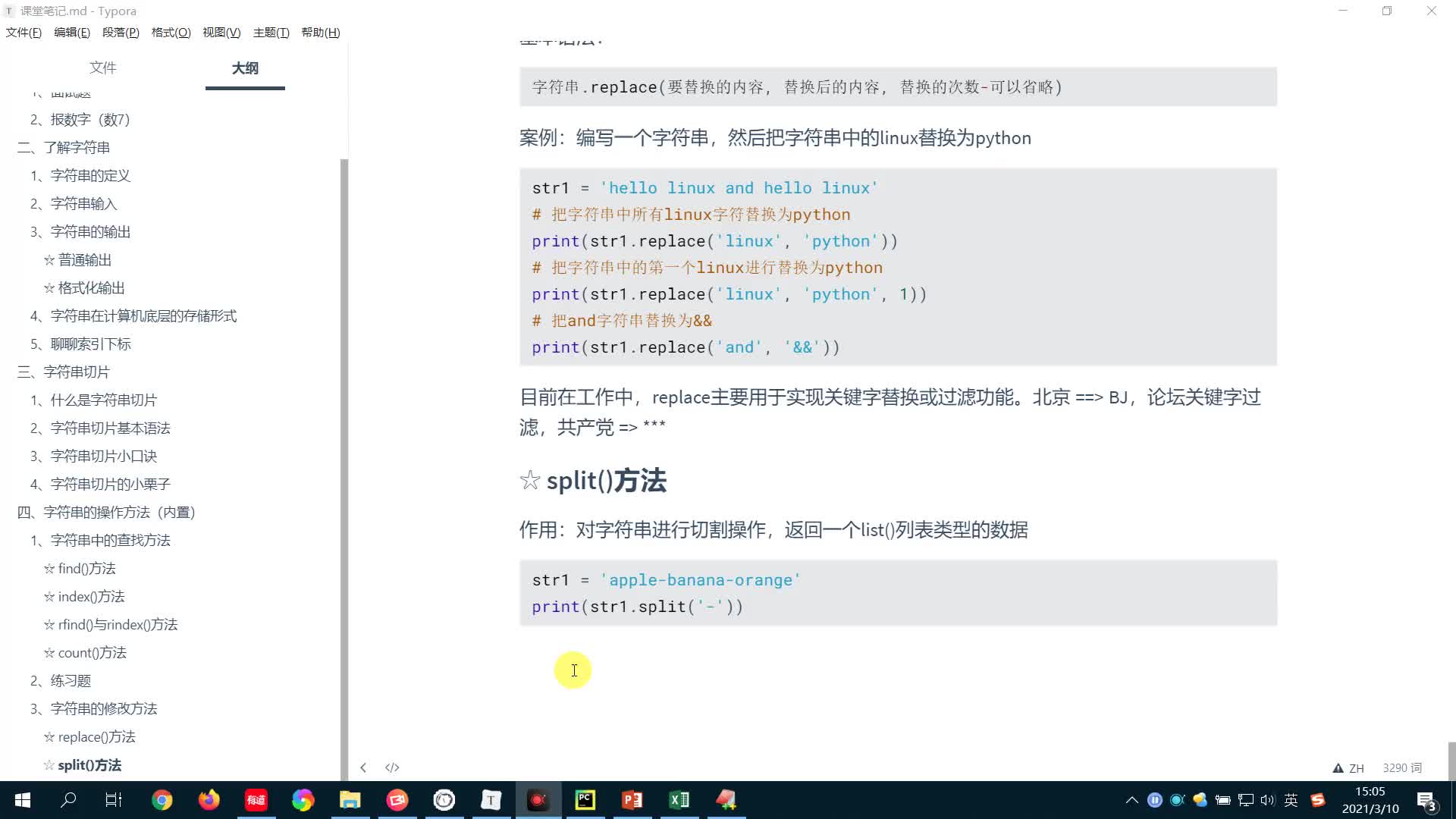This screenshot has width=1456, height=819.
Task: Collapse sidebar with the left arrow icon
Action: click(363, 767)
